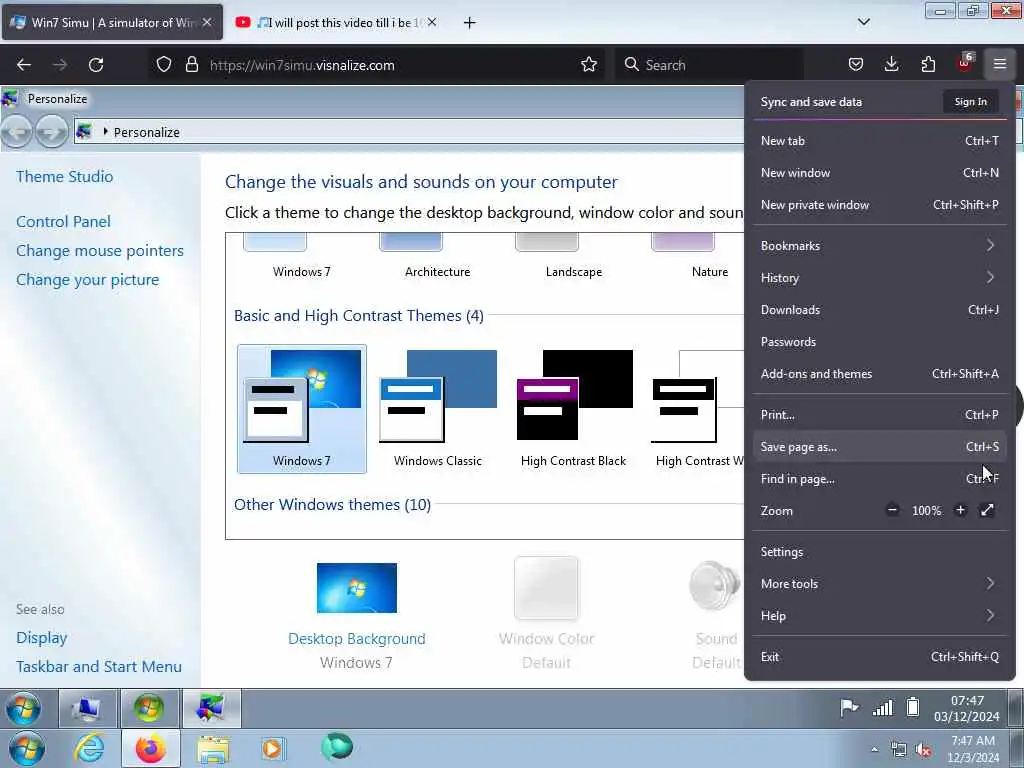Screen dimensions: 1024x768
Task: Click Change your picture link
Action: click(88, 280)
